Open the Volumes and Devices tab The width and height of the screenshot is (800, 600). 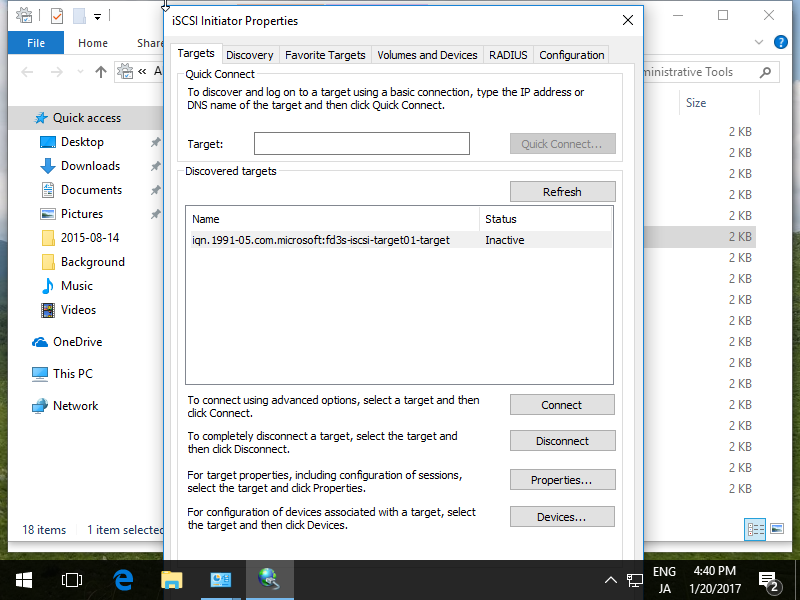click(x=427, y=55)
